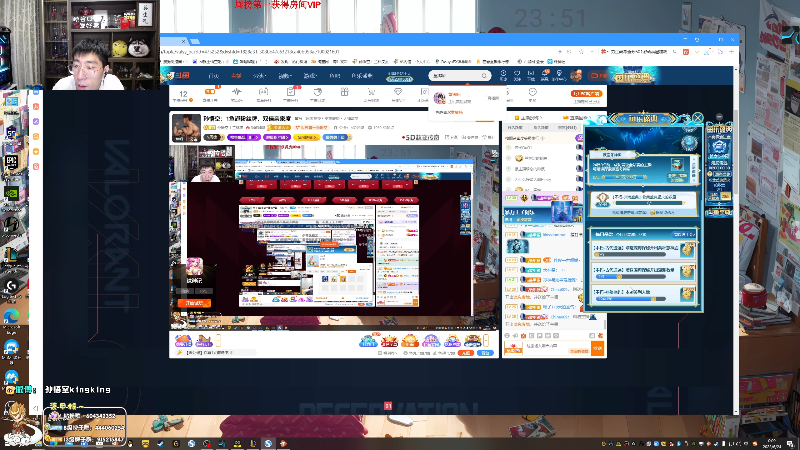Click the streamer avatar beside the stream title

pos(186,128)
